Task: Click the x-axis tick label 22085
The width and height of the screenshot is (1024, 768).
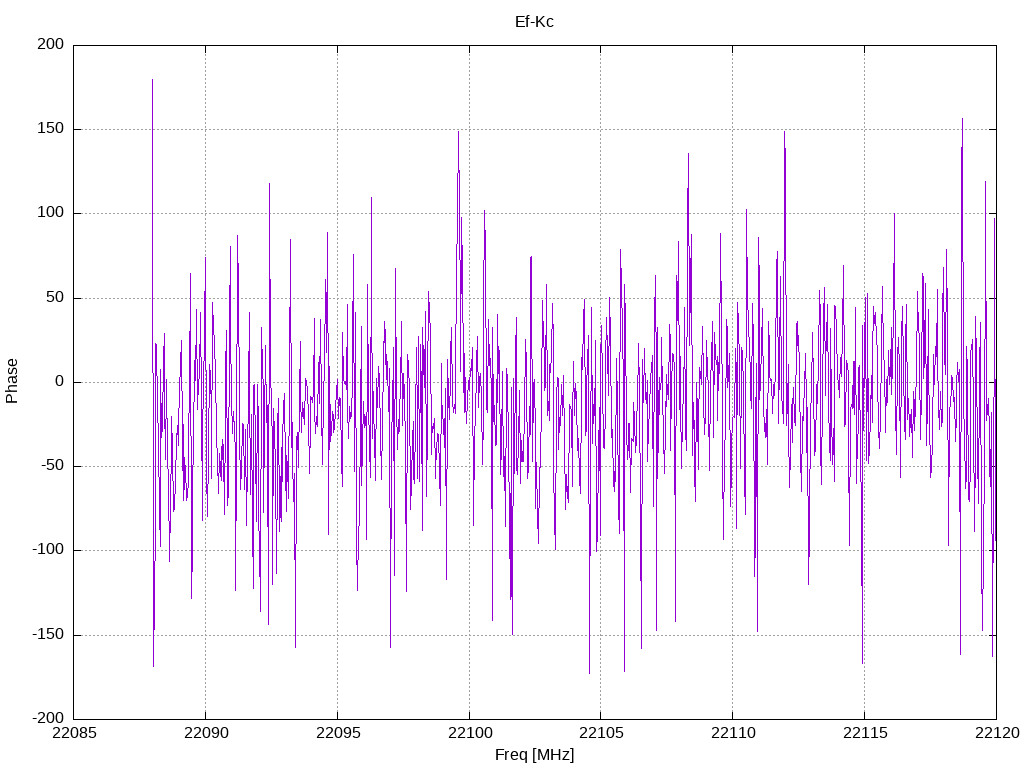Action: point(74,733)
